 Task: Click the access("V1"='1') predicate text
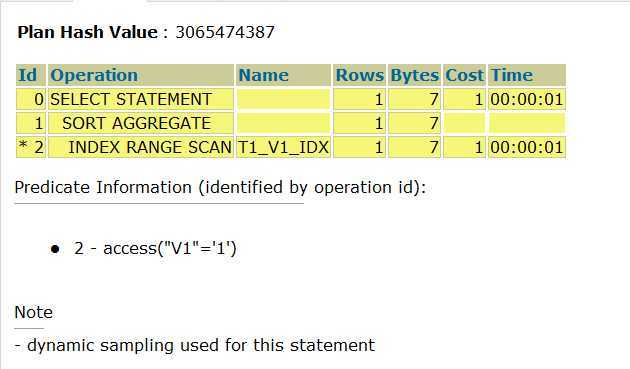pos(170,248)
